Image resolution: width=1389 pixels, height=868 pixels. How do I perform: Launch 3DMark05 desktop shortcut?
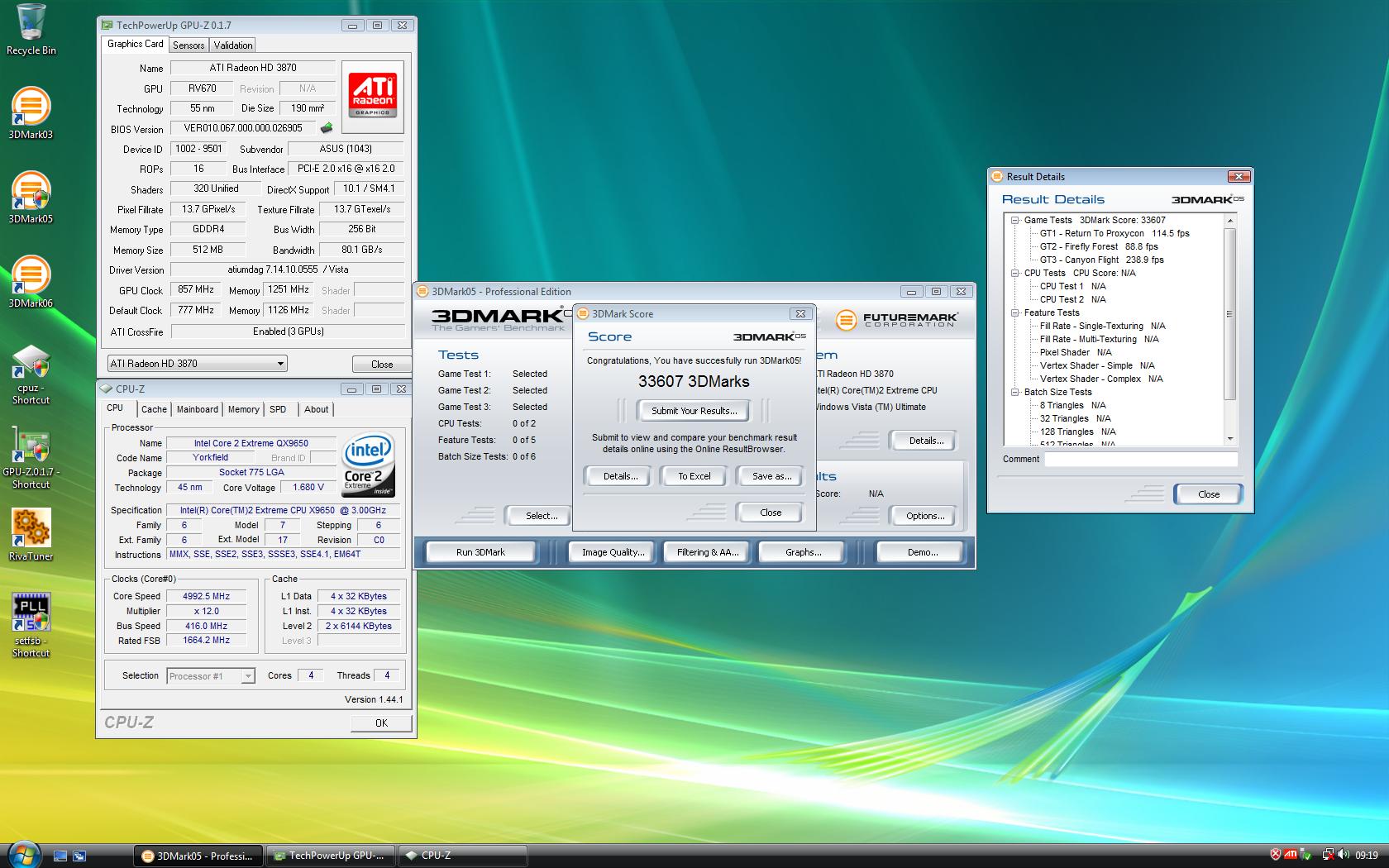click(x=31, y=198)
